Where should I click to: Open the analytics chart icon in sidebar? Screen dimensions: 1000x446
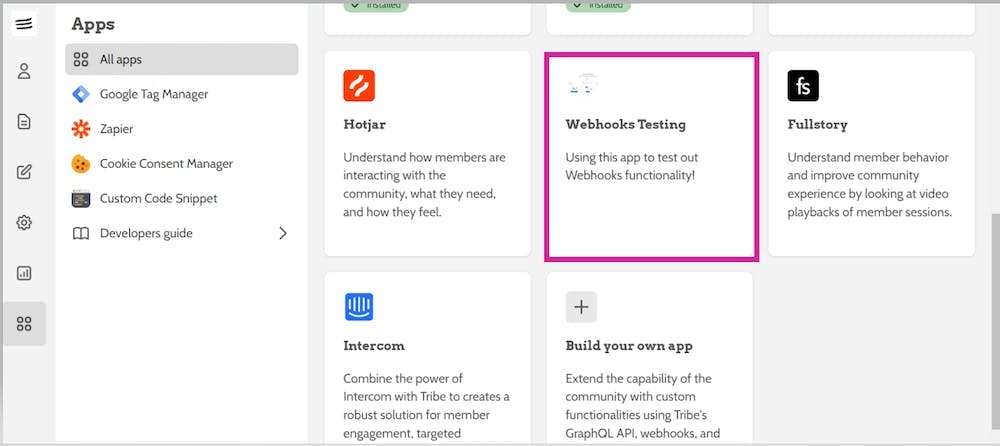[24, 273]
